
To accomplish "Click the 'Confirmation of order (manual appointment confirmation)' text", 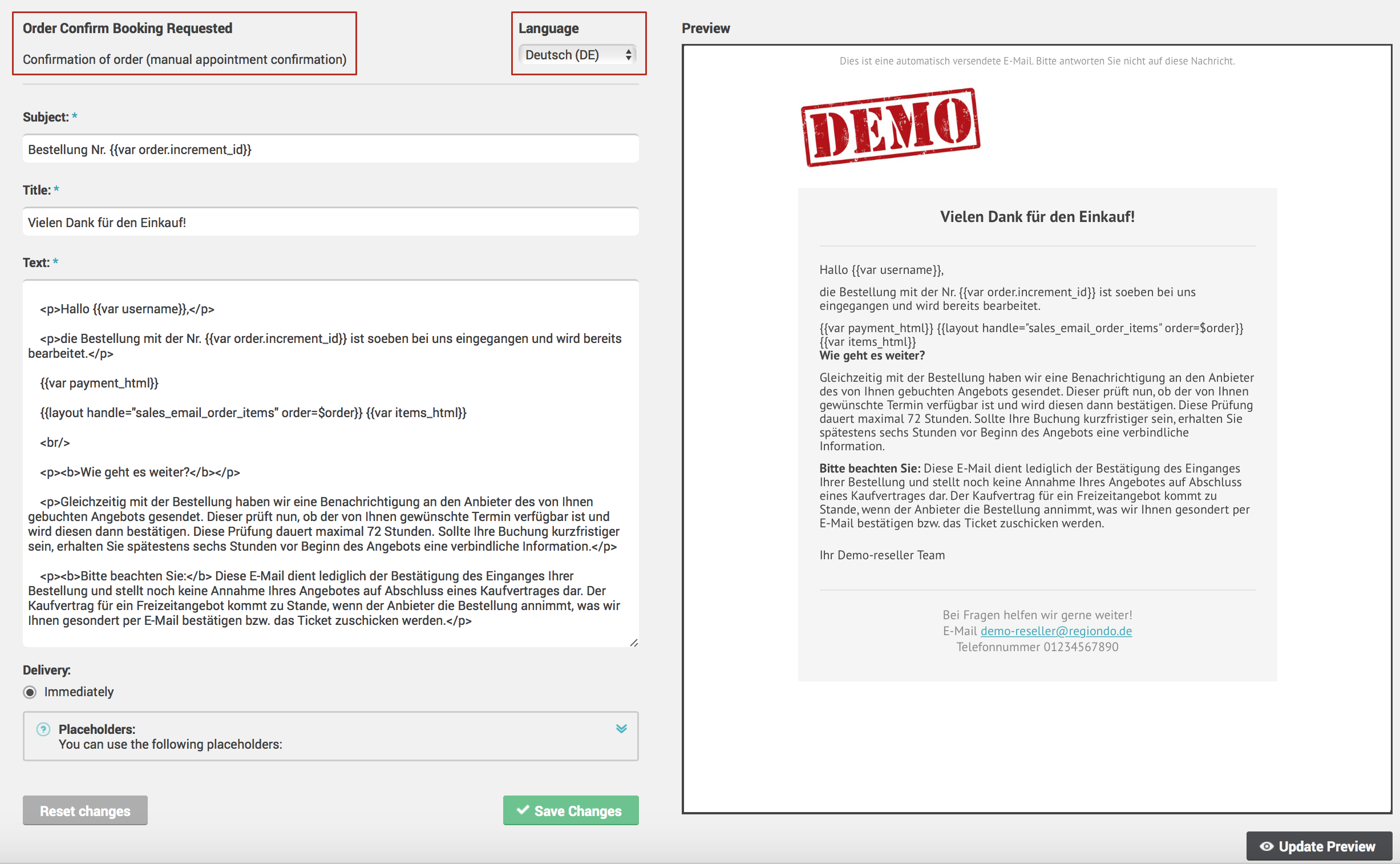I will point(184,59).
